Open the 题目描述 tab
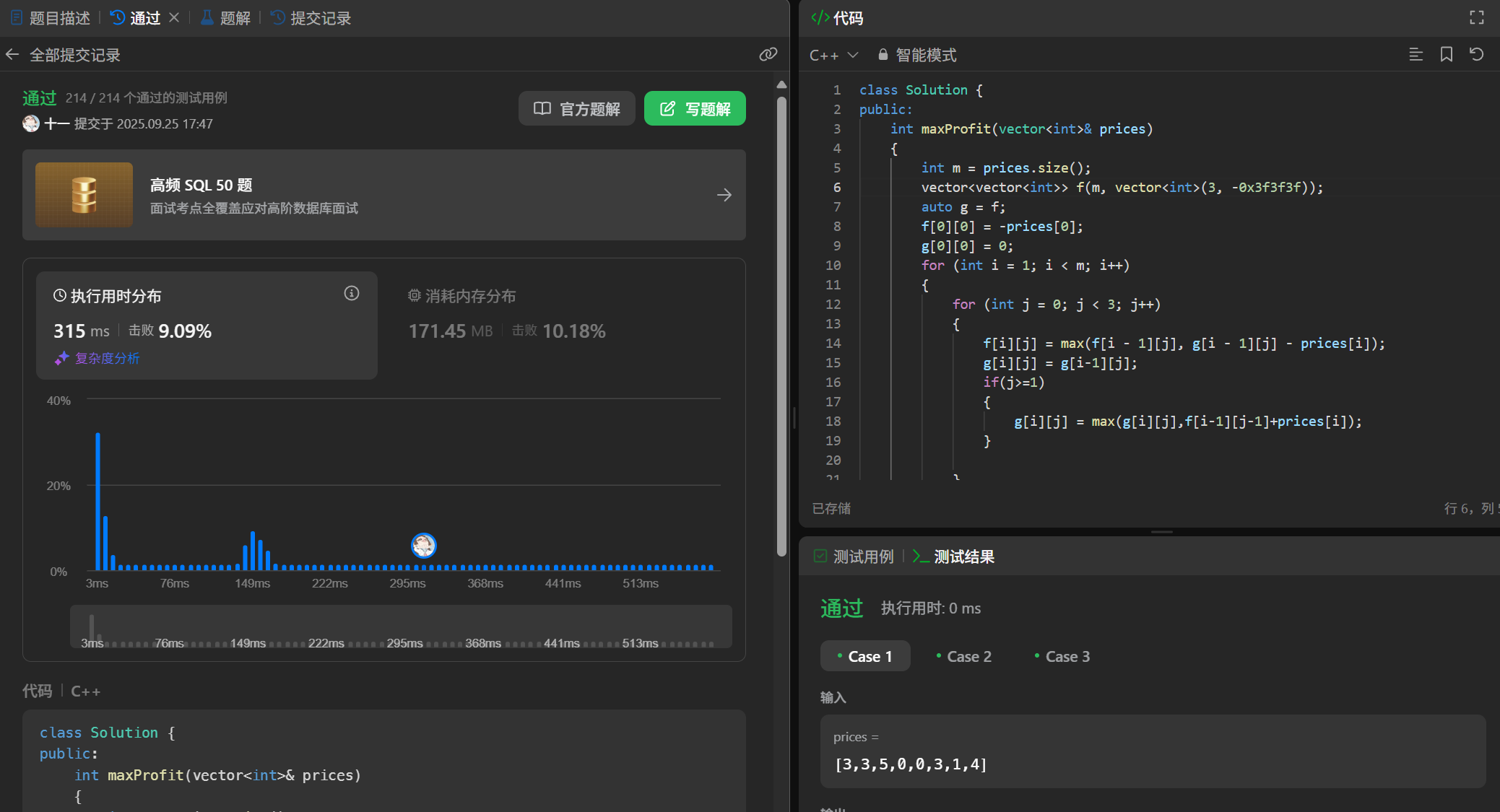The image size is (1500, 812). click(x=51, y=18)
